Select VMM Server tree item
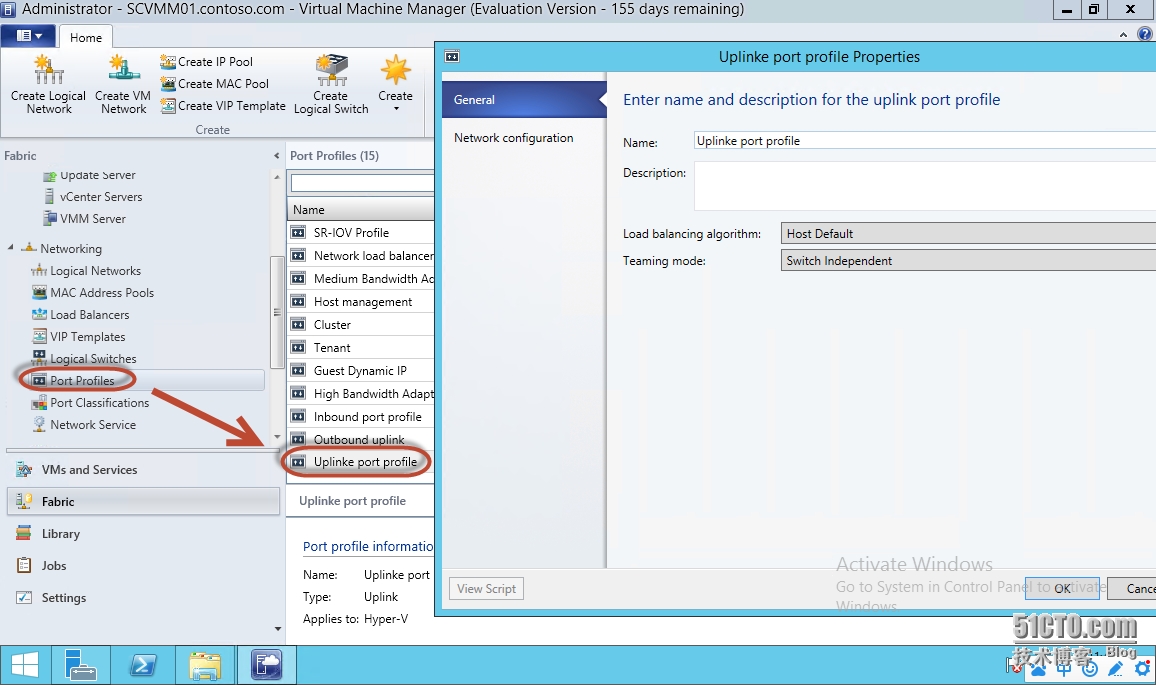The width and height of the screenshot is (1156, 685). click(93, 219)
